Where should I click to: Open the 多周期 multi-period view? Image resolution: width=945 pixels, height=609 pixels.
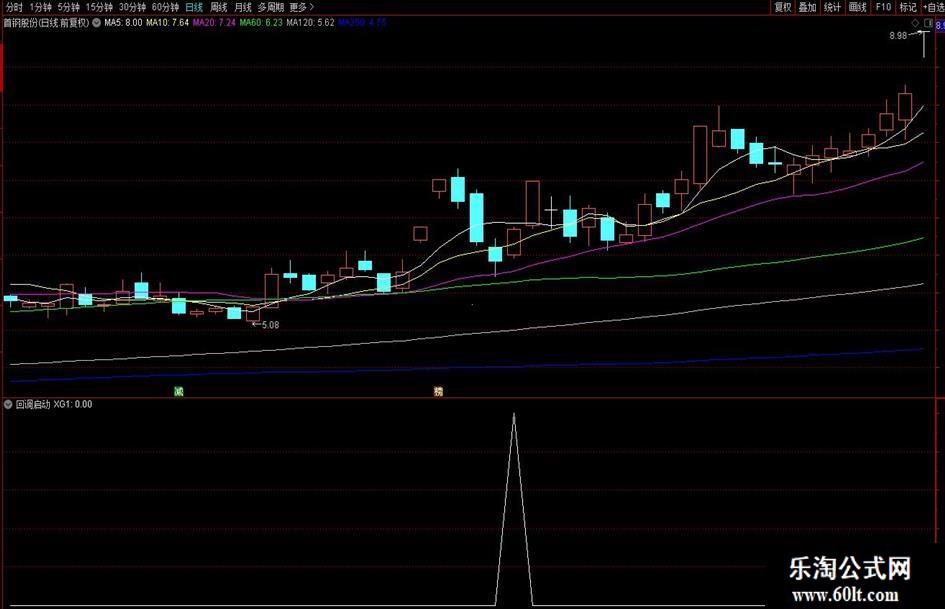coord(271,7)
